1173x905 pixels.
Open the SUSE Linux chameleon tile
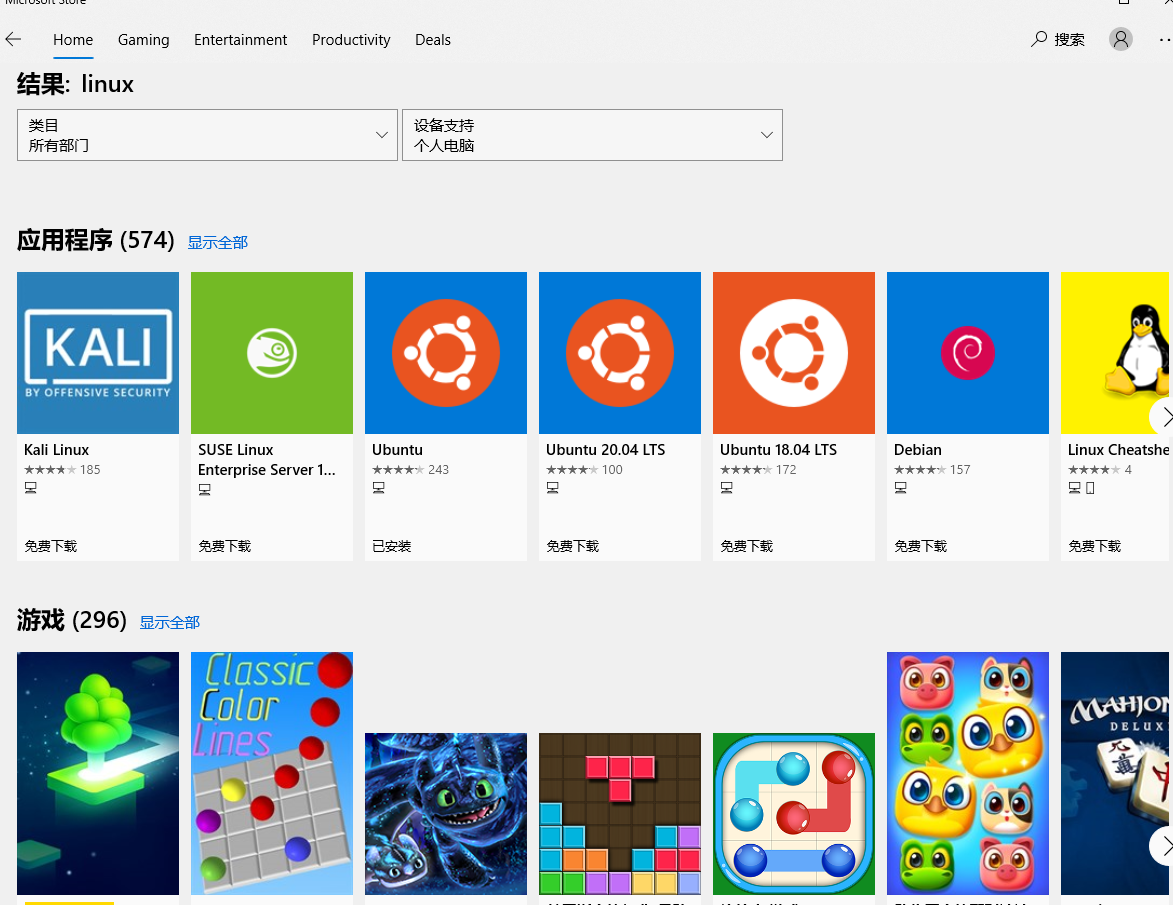(272, 353)
